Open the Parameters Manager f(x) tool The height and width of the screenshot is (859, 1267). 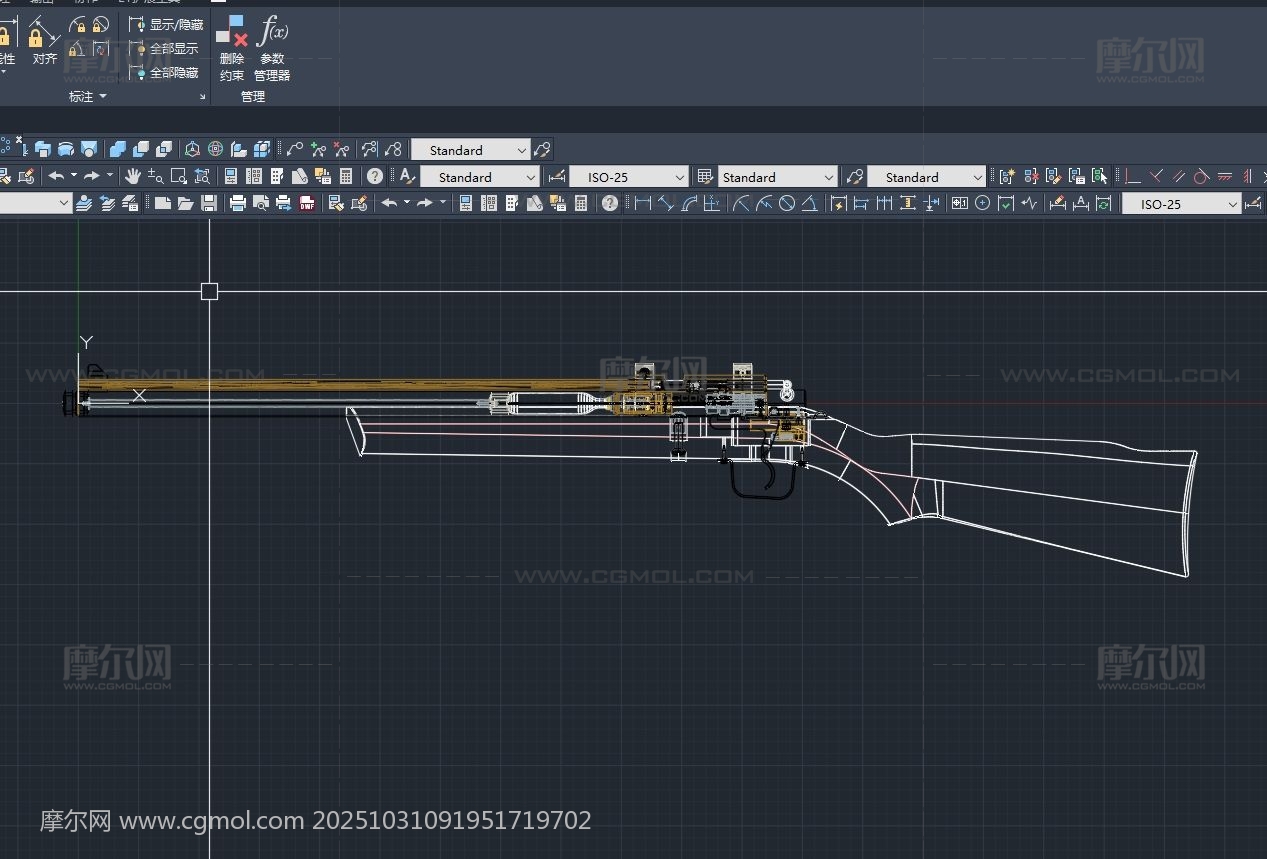[x=271, y=32]
